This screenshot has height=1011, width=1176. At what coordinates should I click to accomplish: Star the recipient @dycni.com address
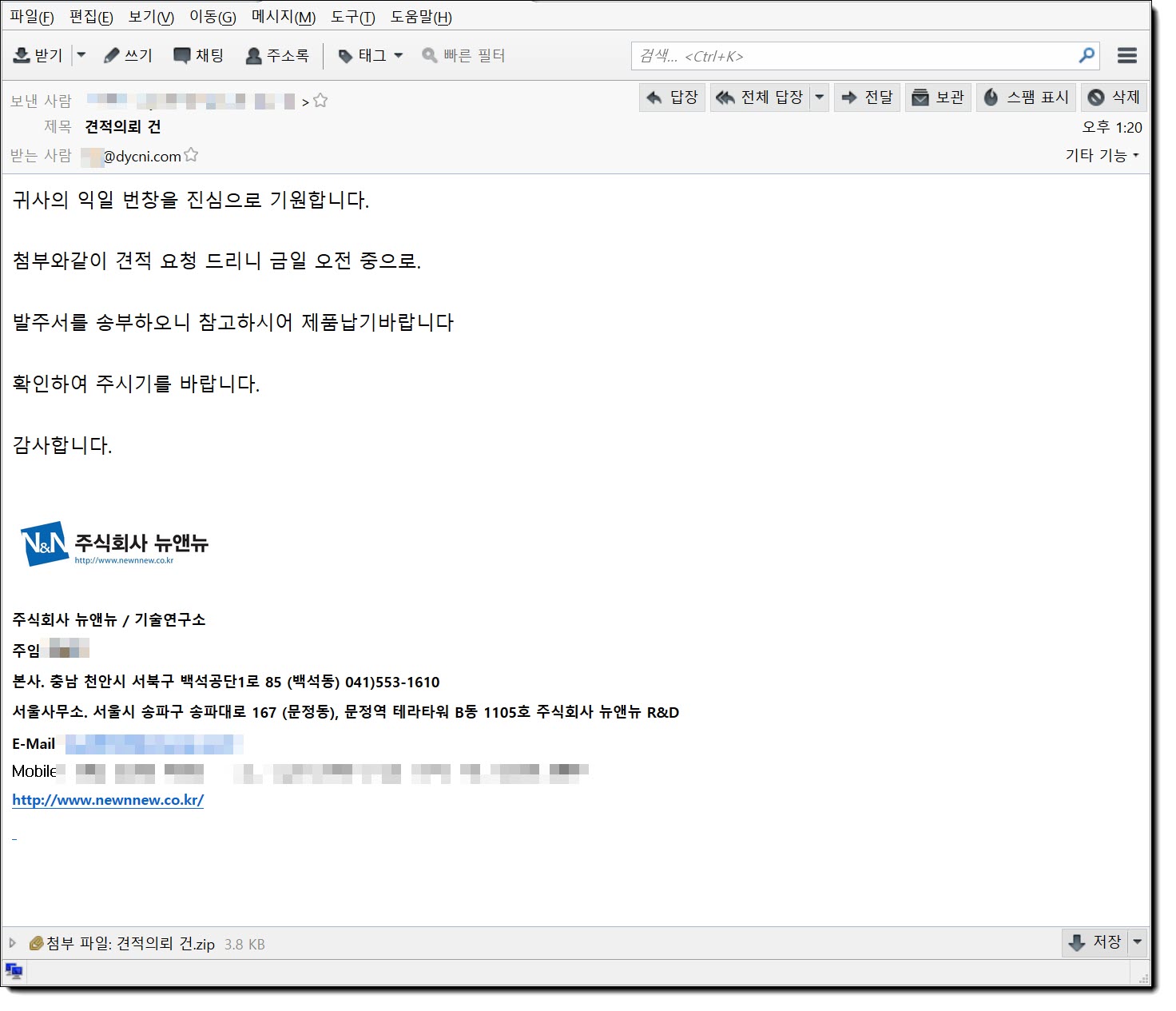click(191, 155)
